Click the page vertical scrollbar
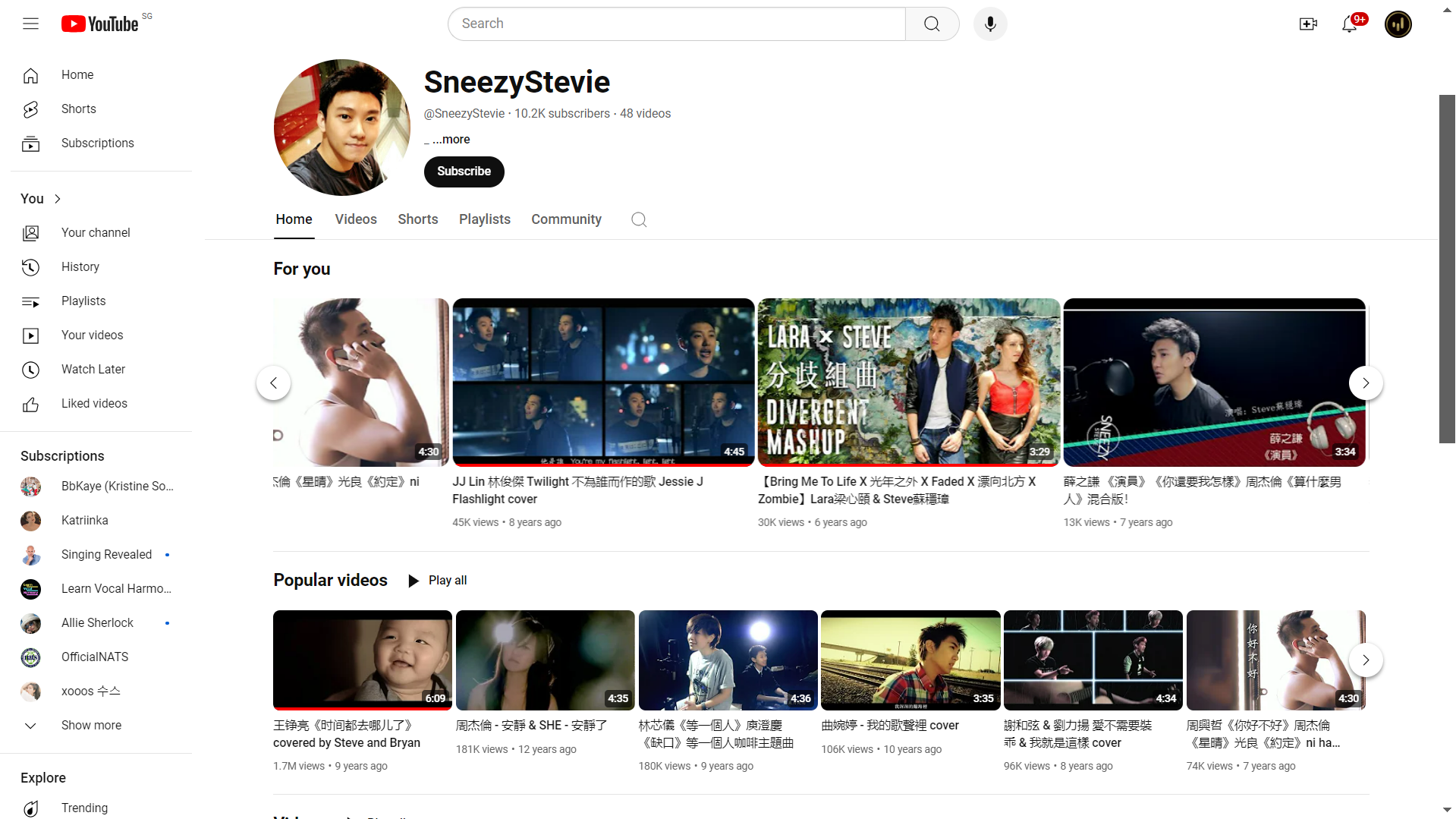Viewport: 1456px width, 819px height. (1447, 269)
